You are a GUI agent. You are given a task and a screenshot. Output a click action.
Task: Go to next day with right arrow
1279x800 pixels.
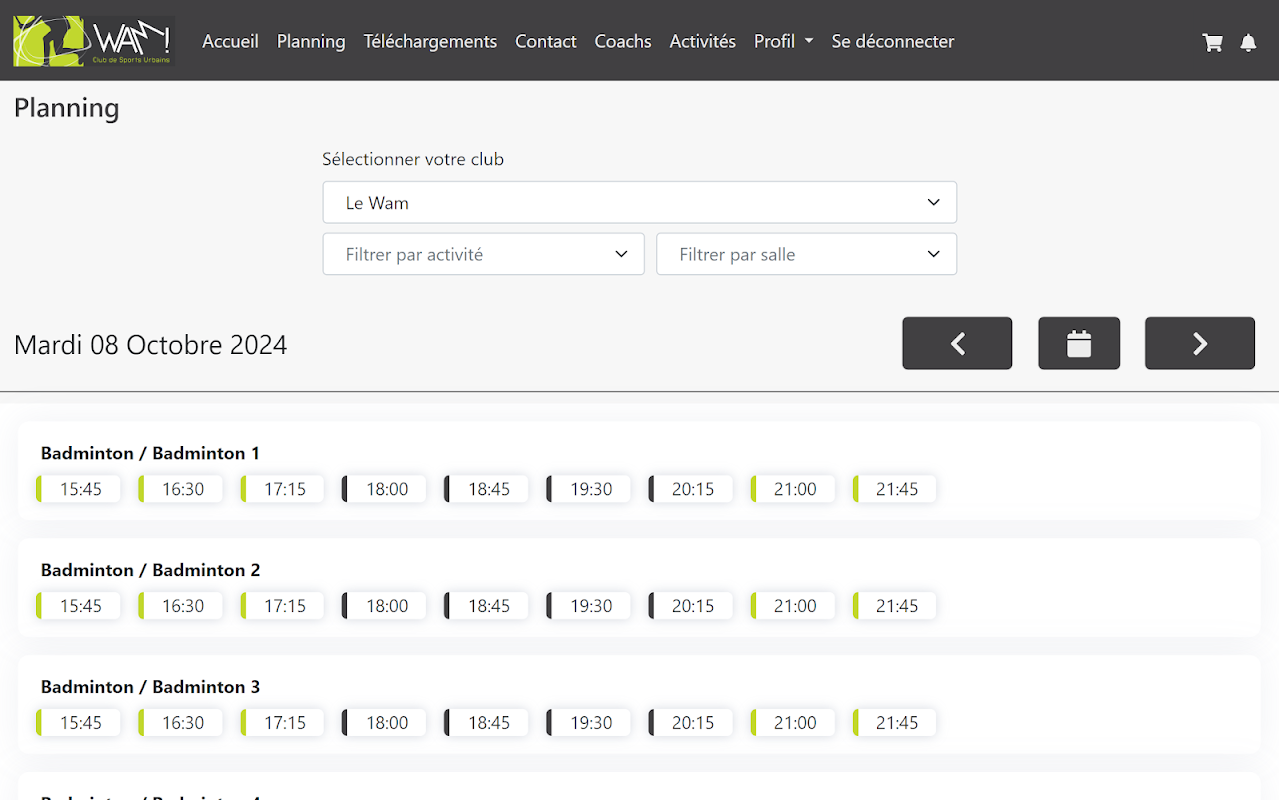(x=1200, y=343)
